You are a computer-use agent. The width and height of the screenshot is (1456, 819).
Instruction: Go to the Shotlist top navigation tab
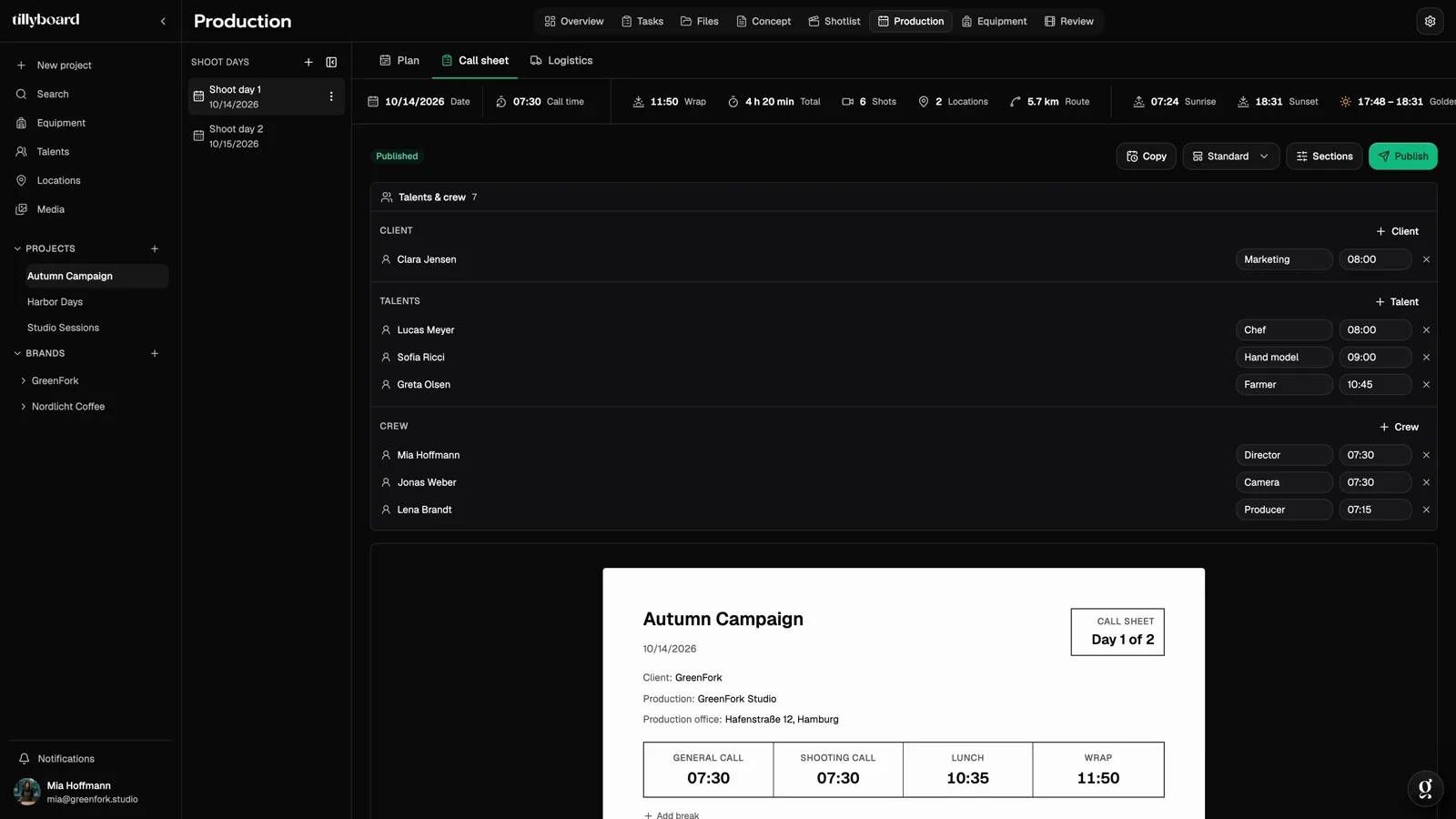tap(834, 21)
